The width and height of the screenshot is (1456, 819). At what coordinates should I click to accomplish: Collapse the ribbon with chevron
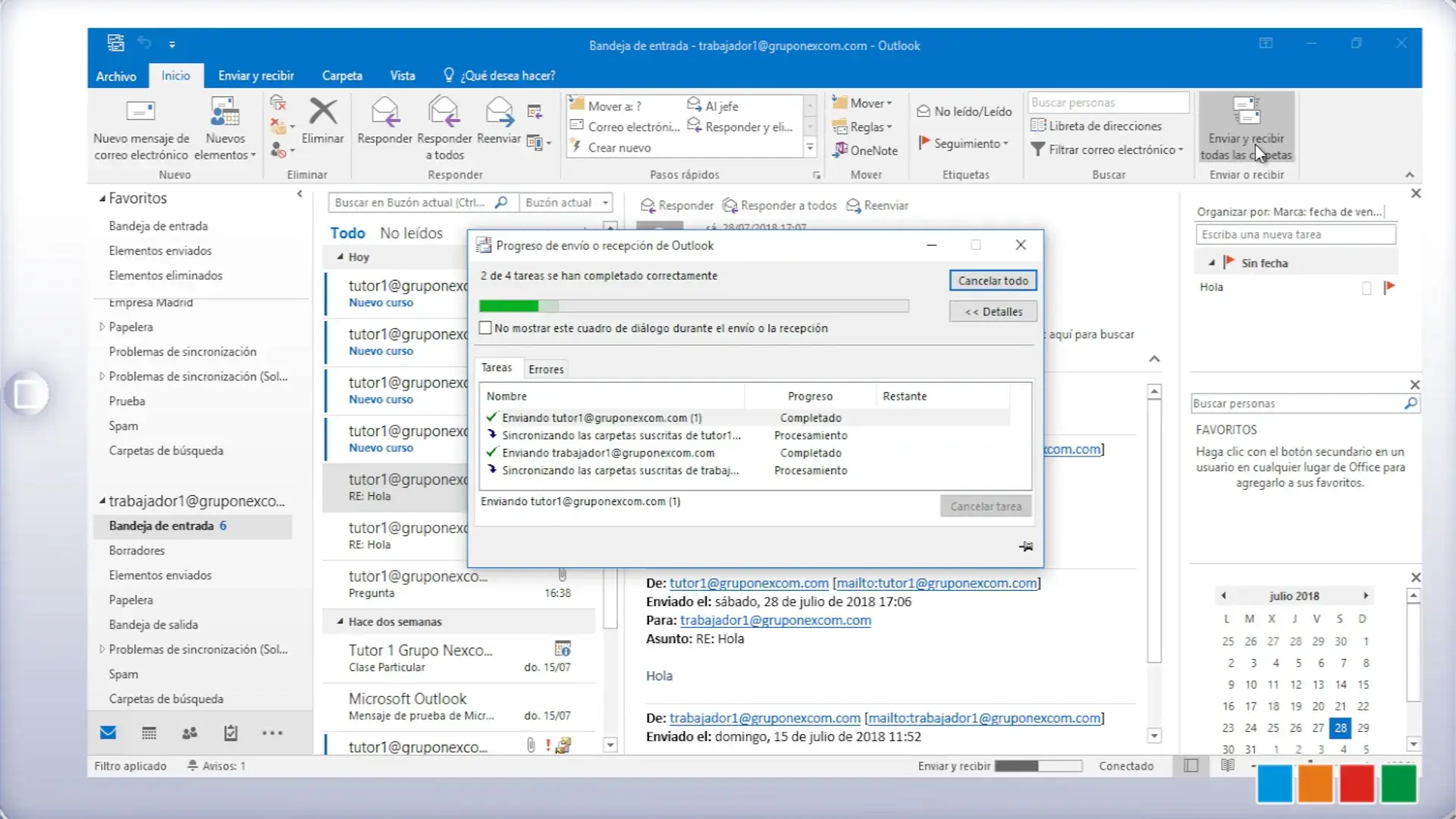(1410, 175)
